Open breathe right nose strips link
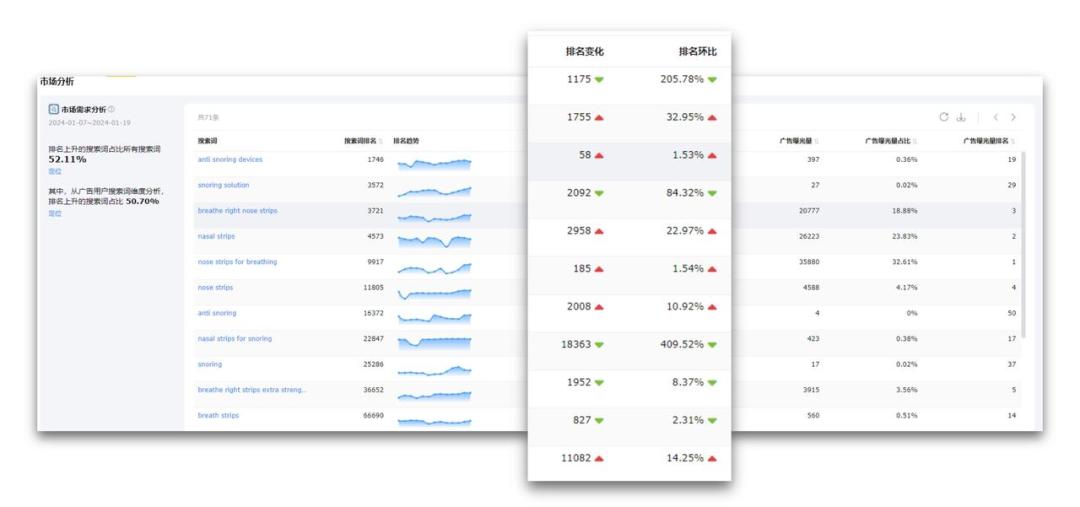This screenshot has width=1080, height=507. (238, 211)
